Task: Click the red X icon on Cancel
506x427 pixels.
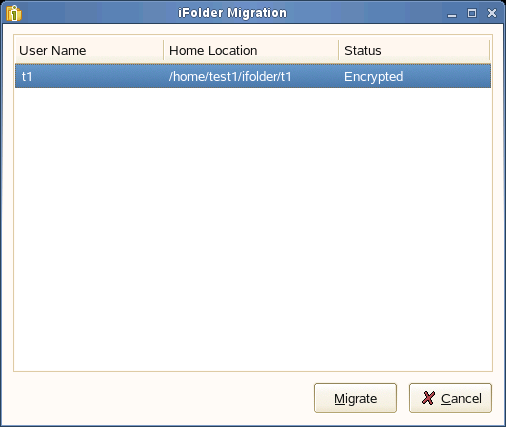Action: [x=428, y=398]
